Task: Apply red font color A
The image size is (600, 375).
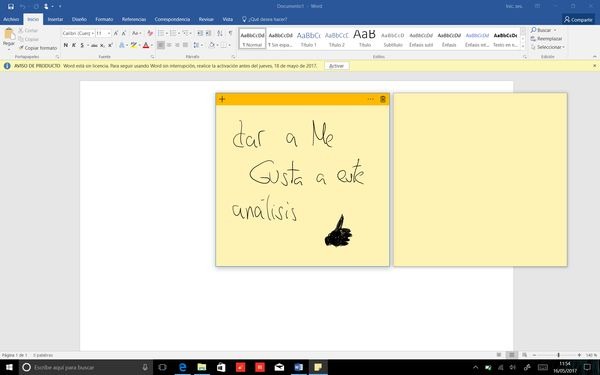Action: click(x=145, y=45)
